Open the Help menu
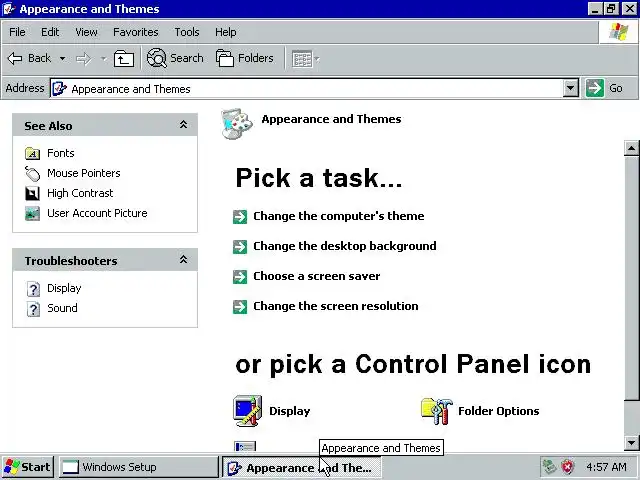The image size is (640, 480). click(x=226, y=32)
